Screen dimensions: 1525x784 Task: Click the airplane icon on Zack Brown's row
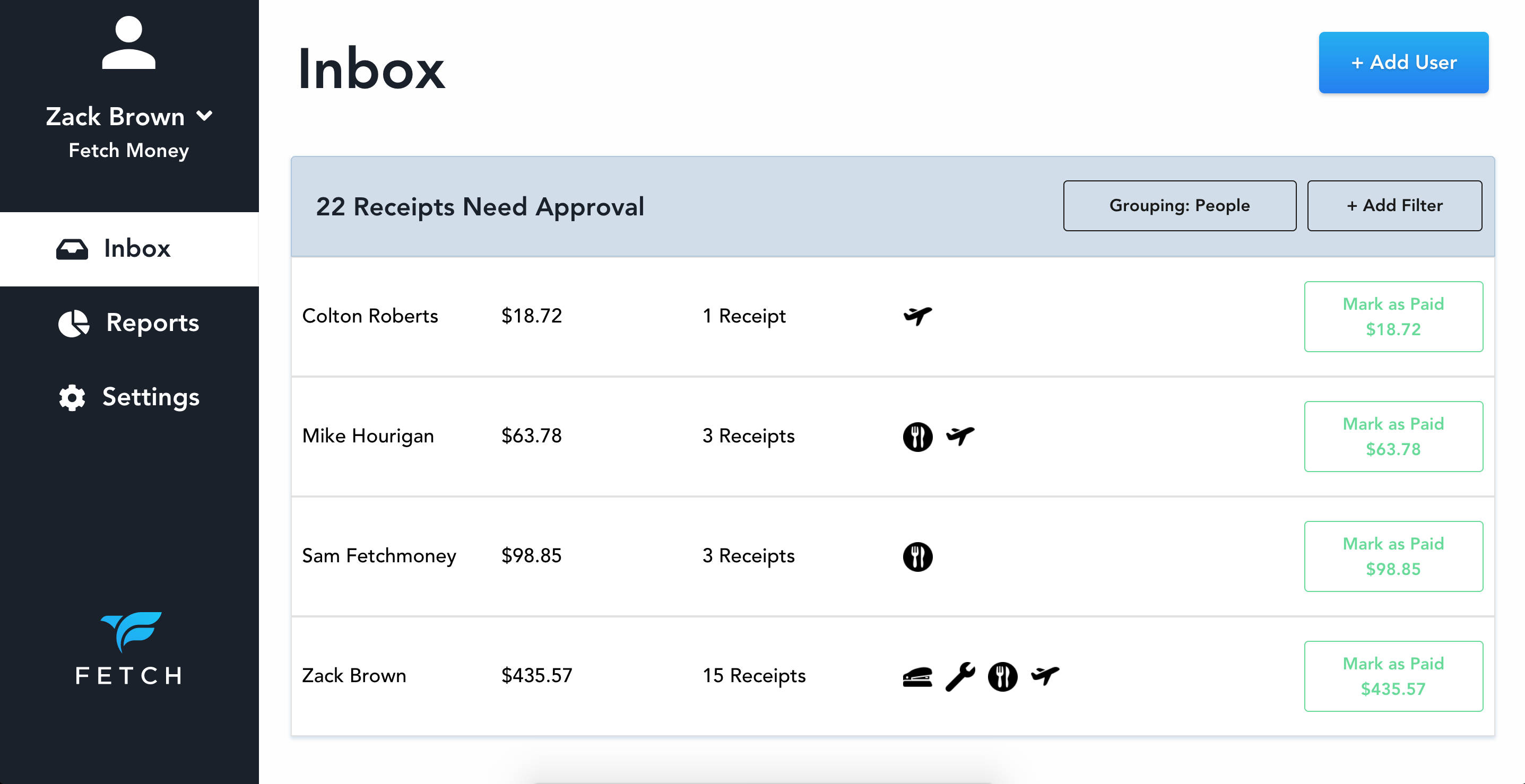1045,675
